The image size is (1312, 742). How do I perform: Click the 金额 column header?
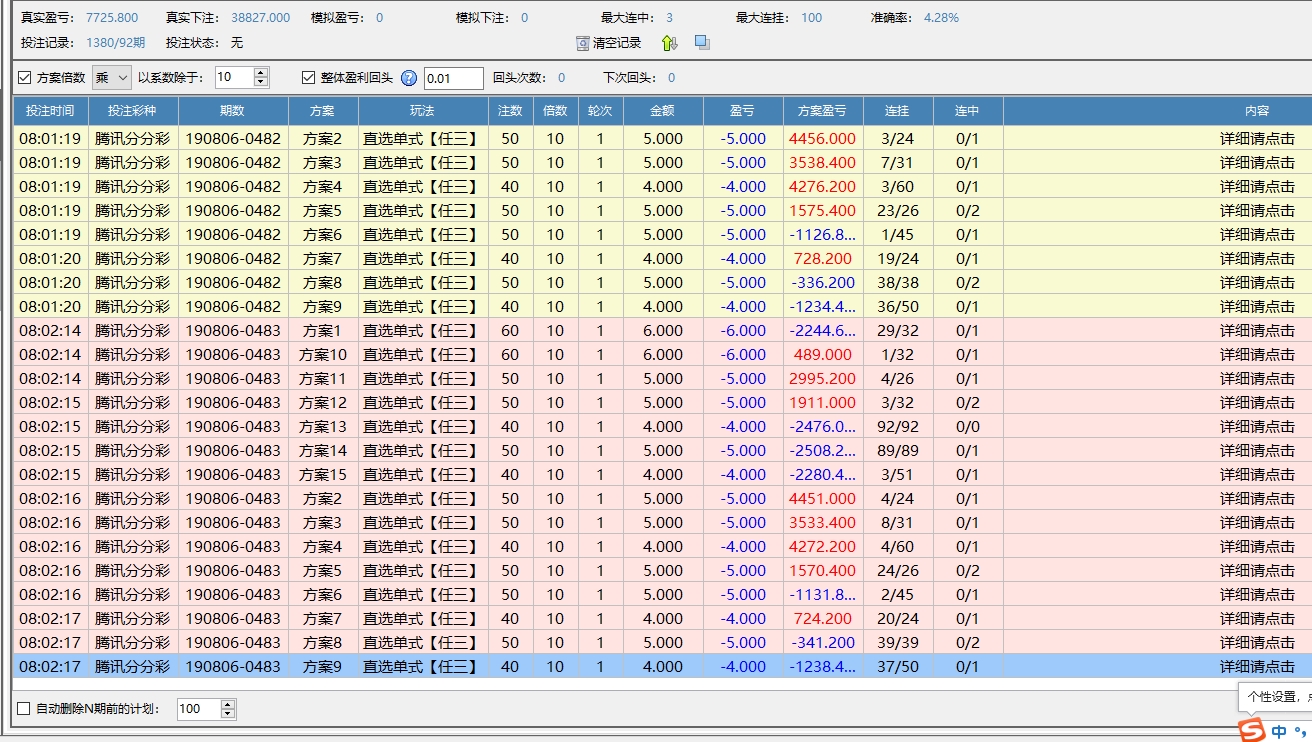[x=663, y=111]
